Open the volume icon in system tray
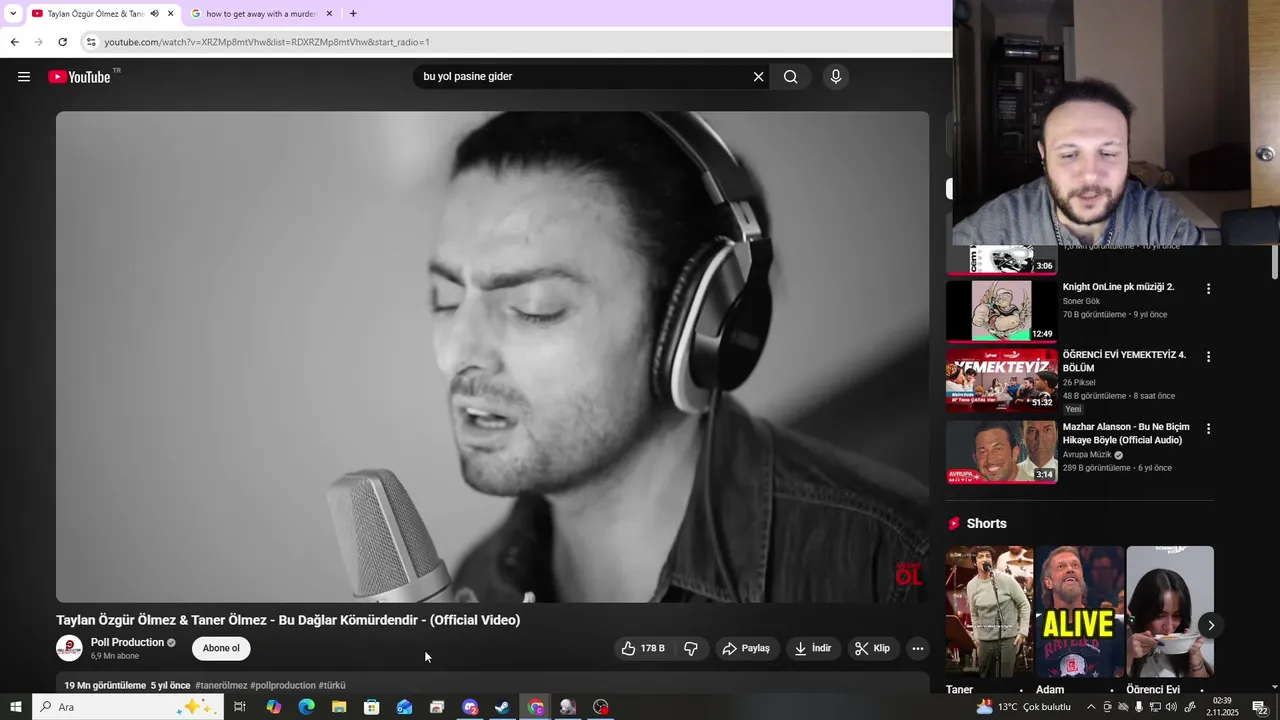The image size is (1280, 720). pos(1171,707)
